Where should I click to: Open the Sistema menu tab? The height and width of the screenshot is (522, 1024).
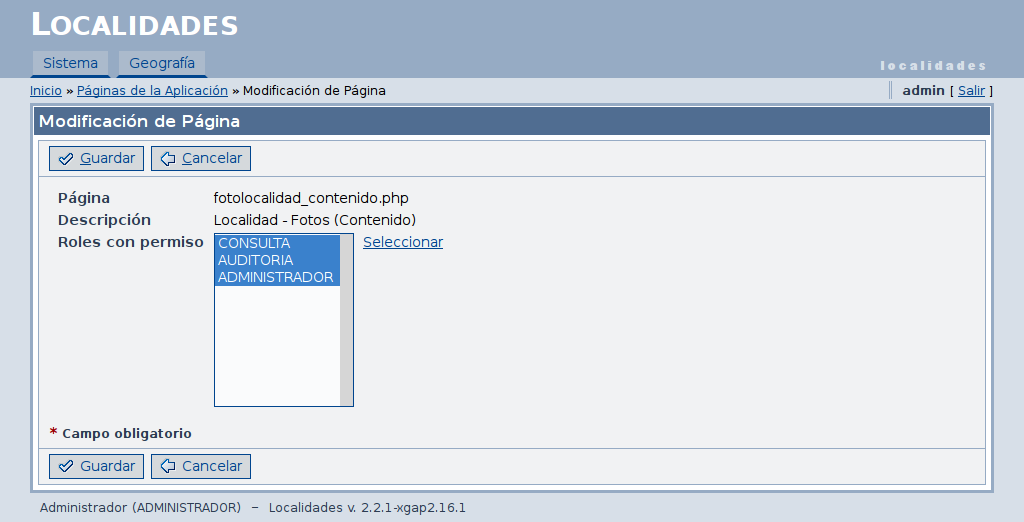pyautogui.click(x=70, y=63)
